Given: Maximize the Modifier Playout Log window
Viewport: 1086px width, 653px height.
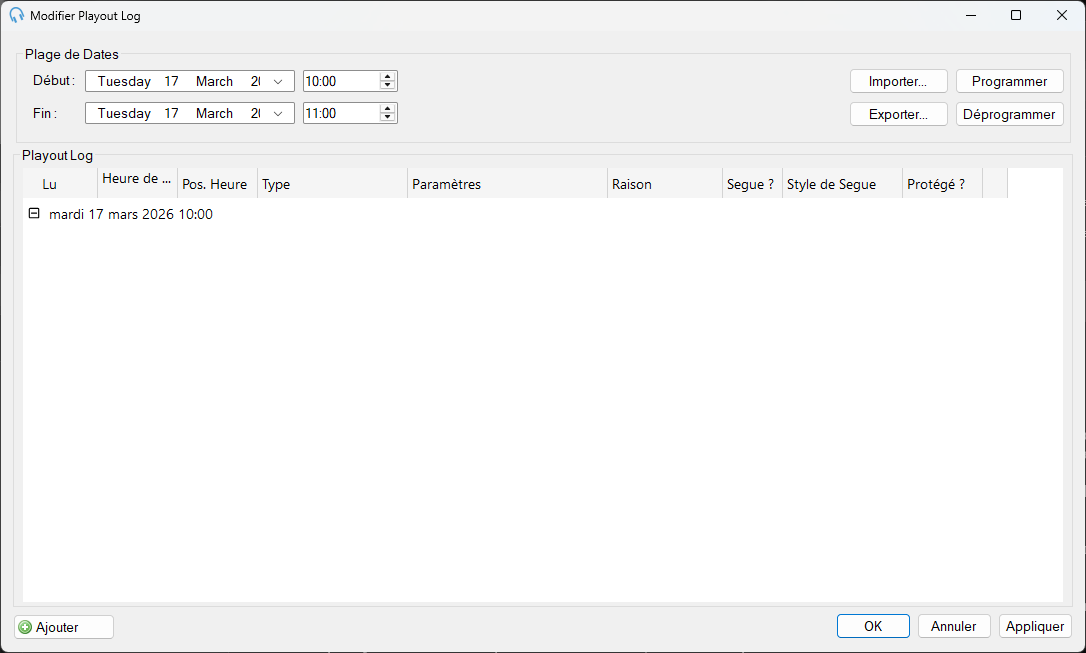Looking at the screenshot, I should click(x=1016, y=15).
